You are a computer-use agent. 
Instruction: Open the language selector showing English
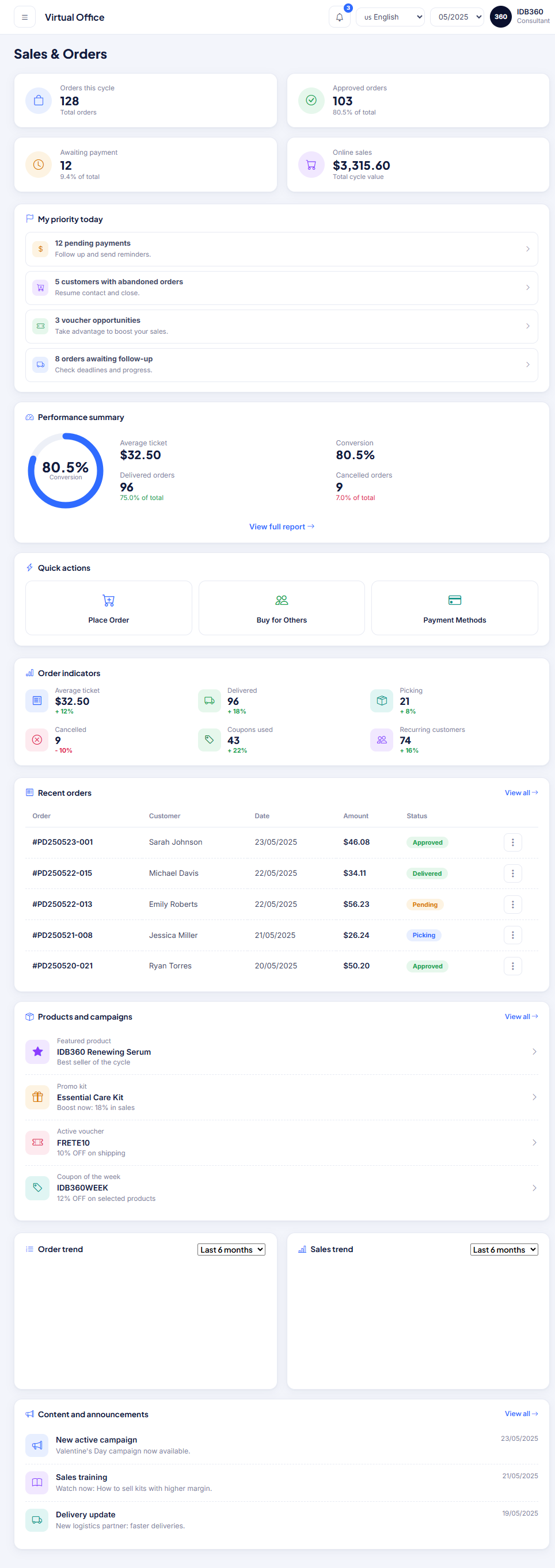pyautogui.click(x=390, y=17)
